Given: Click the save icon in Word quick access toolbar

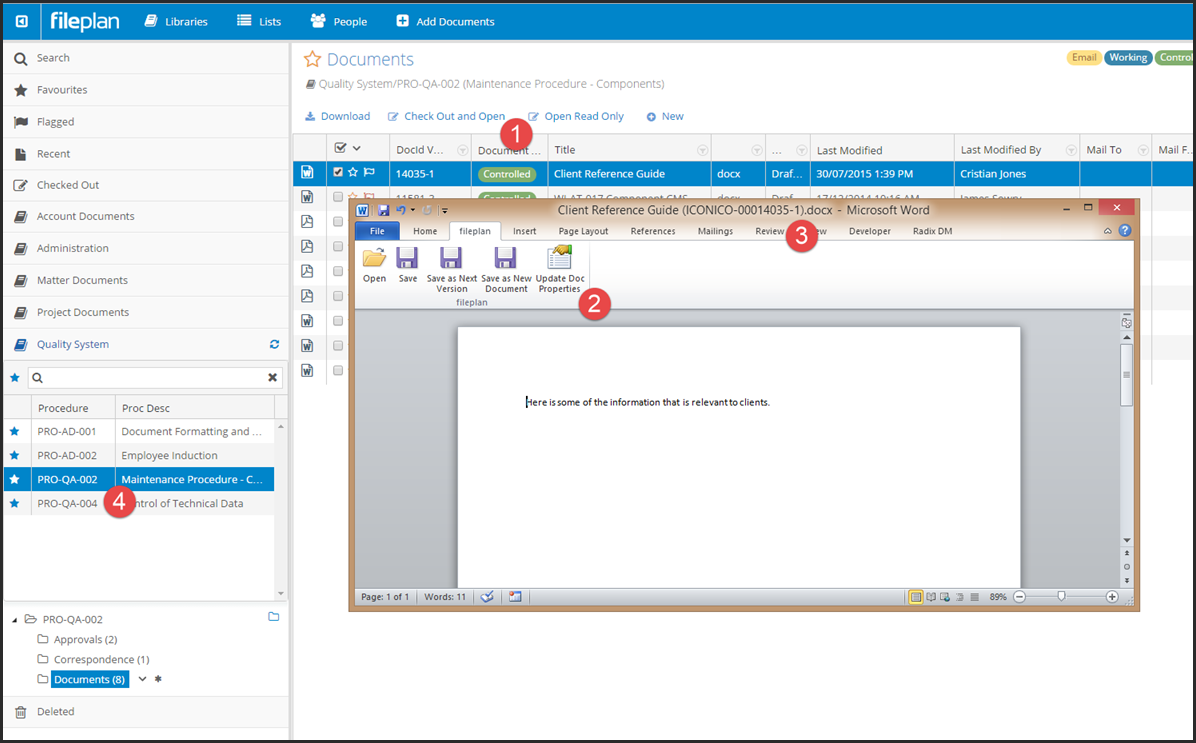Looking at the screenshot, I should click(383, 210).
